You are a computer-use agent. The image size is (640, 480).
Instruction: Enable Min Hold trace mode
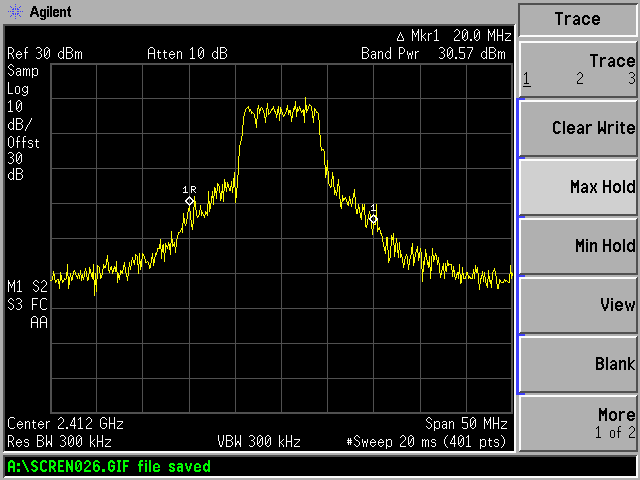[x=577, y=246]
